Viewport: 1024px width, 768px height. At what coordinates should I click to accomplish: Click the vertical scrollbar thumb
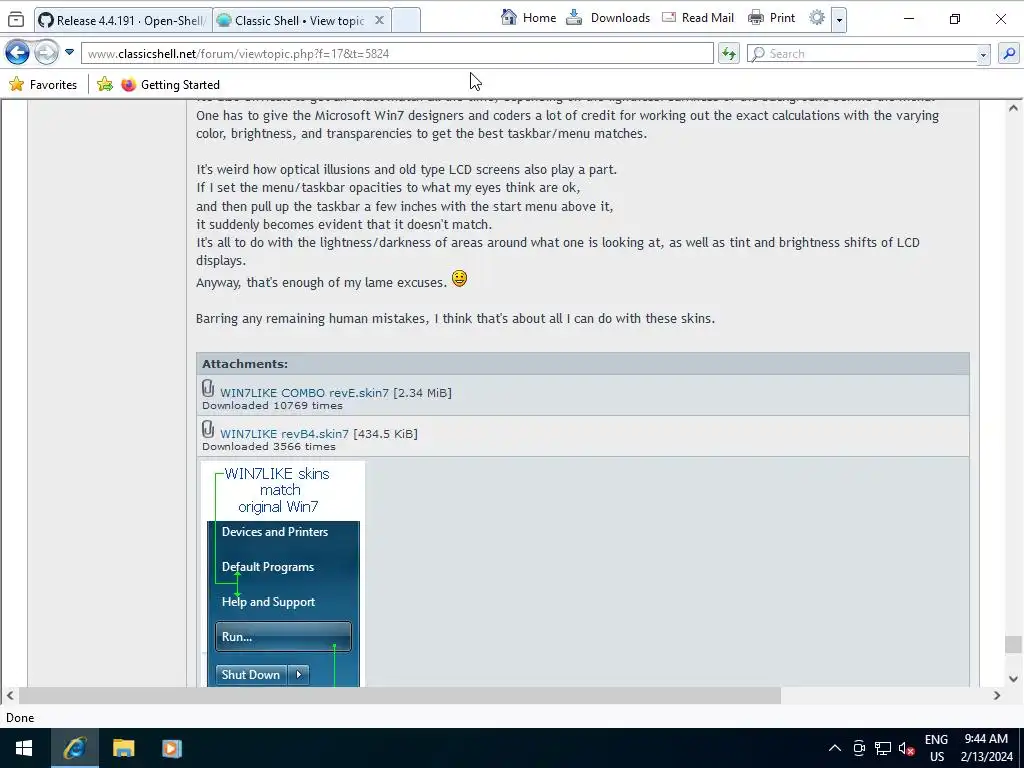coord(1013,644)
